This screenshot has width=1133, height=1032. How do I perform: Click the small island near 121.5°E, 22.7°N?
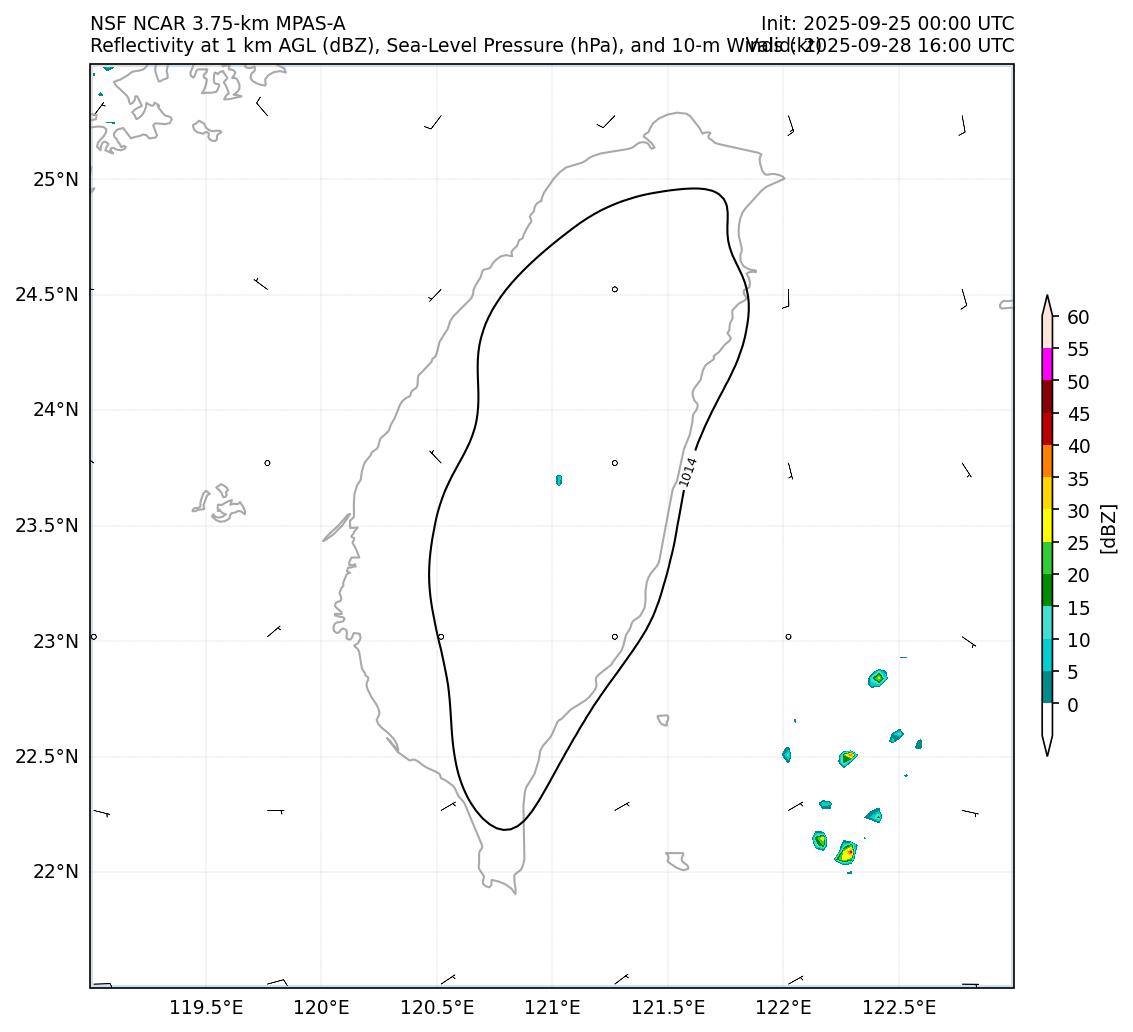click(663, 720)
